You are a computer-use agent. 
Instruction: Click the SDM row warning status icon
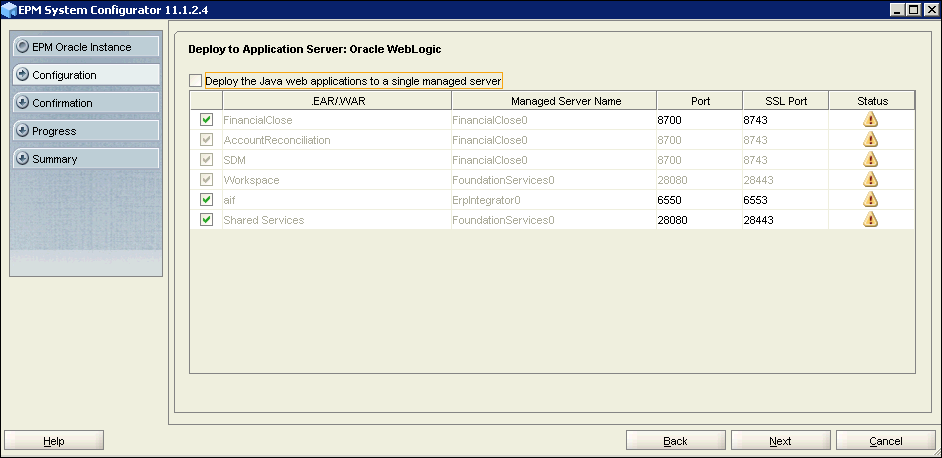[870, 159]
